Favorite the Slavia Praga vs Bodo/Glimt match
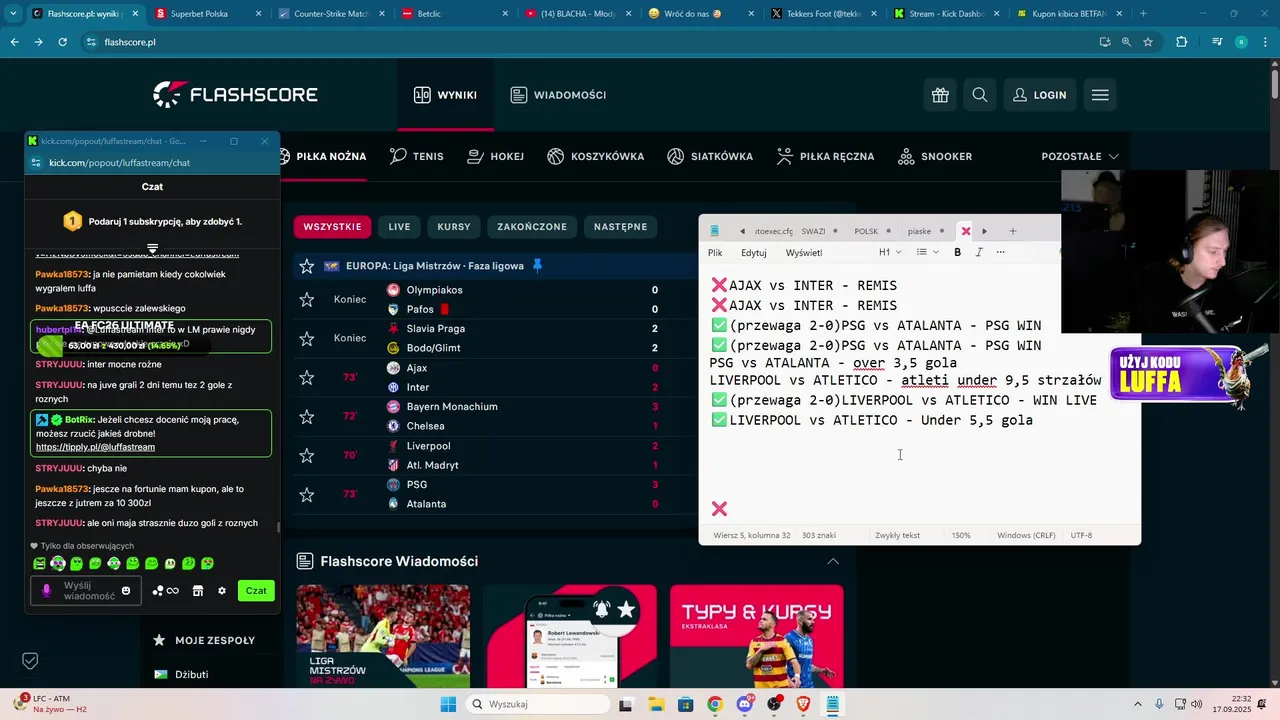 [x=307, y=338]
